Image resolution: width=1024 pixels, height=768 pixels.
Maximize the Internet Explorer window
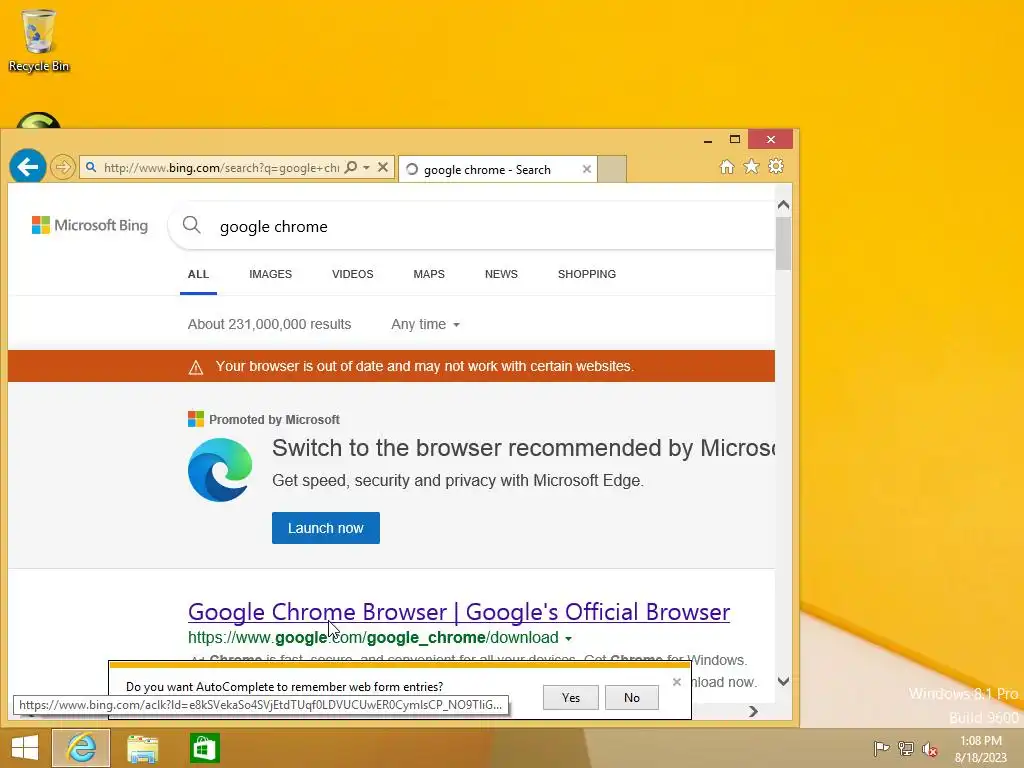735,139
